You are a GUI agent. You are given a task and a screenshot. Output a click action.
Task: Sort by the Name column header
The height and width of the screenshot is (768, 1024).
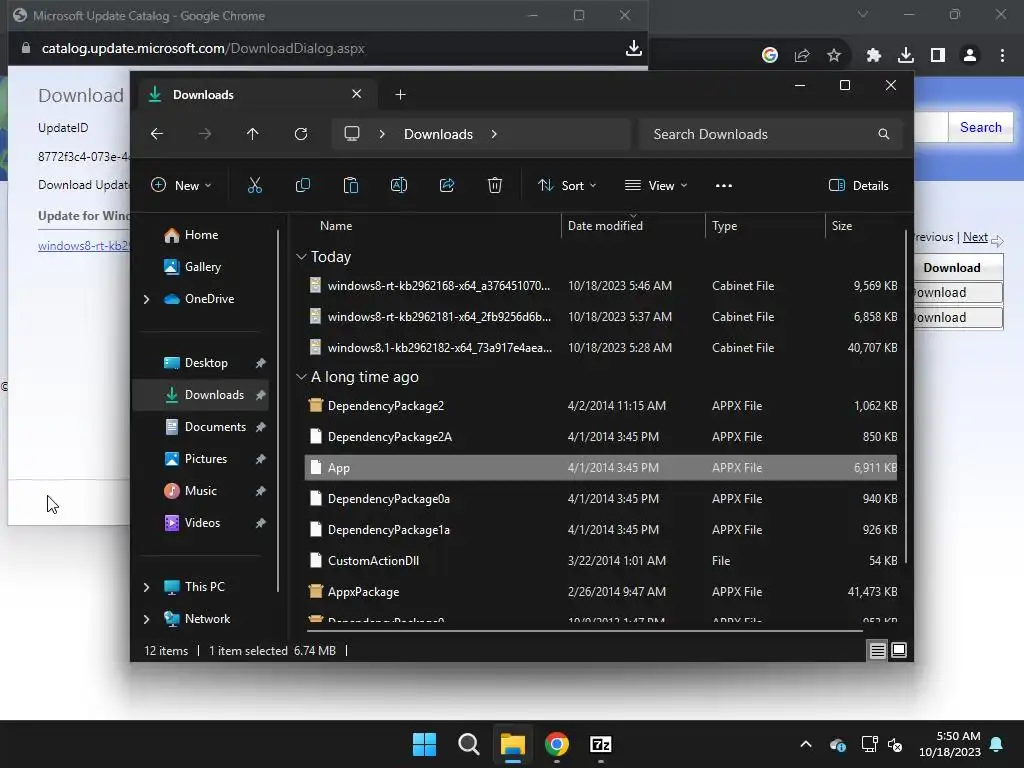tap(336, 226)
